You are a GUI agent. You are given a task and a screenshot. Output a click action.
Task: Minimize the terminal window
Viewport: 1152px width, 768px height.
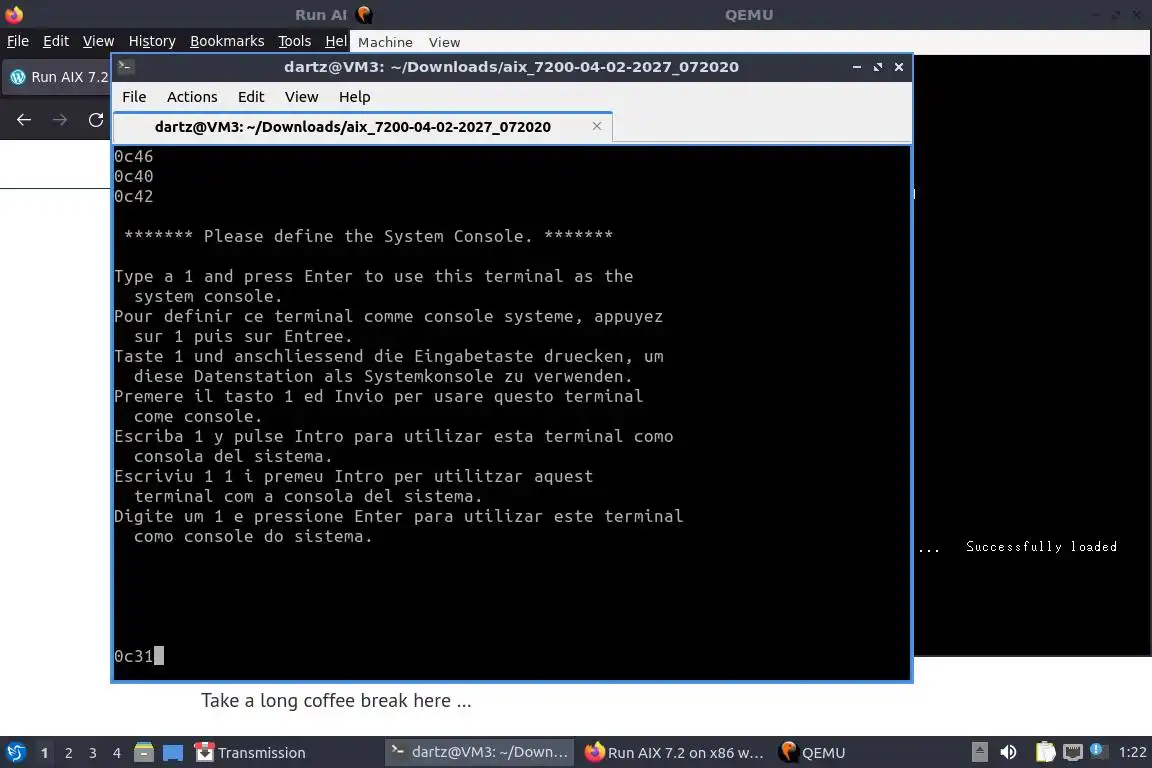(x=857, y=67)
